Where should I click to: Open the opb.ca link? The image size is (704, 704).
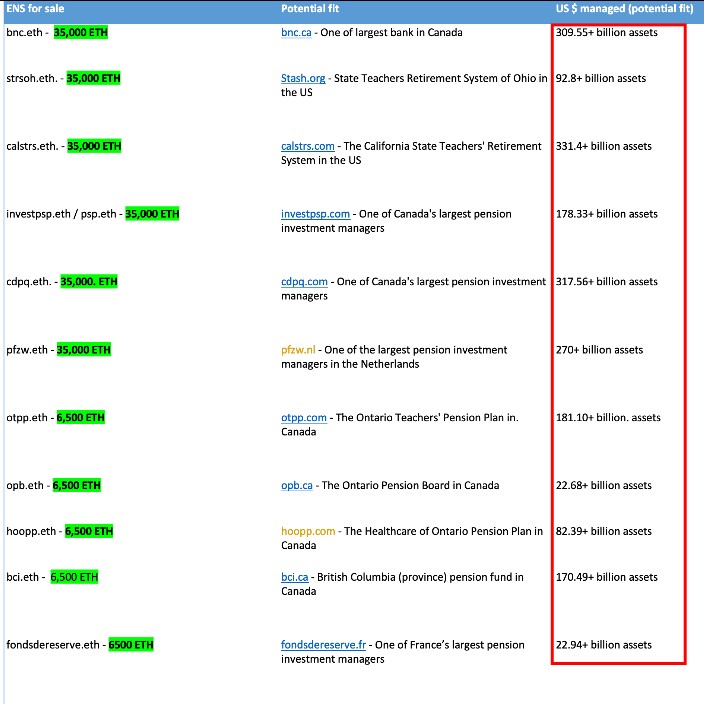click(x=298, y=486)
